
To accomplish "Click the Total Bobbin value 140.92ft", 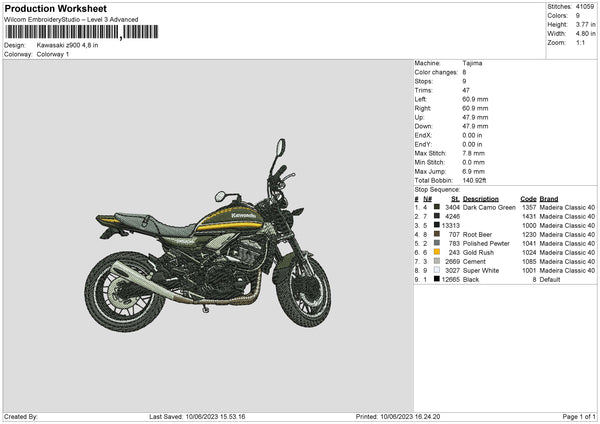I will [x=474, y=180].
